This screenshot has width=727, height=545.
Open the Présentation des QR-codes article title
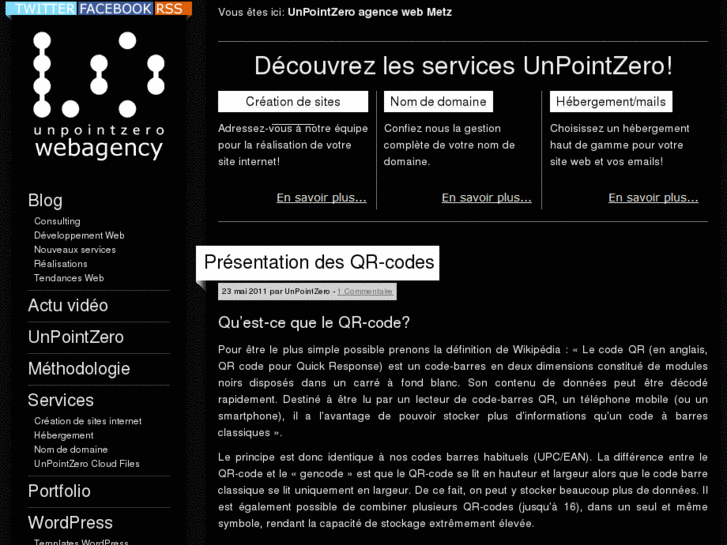[319, 263]
